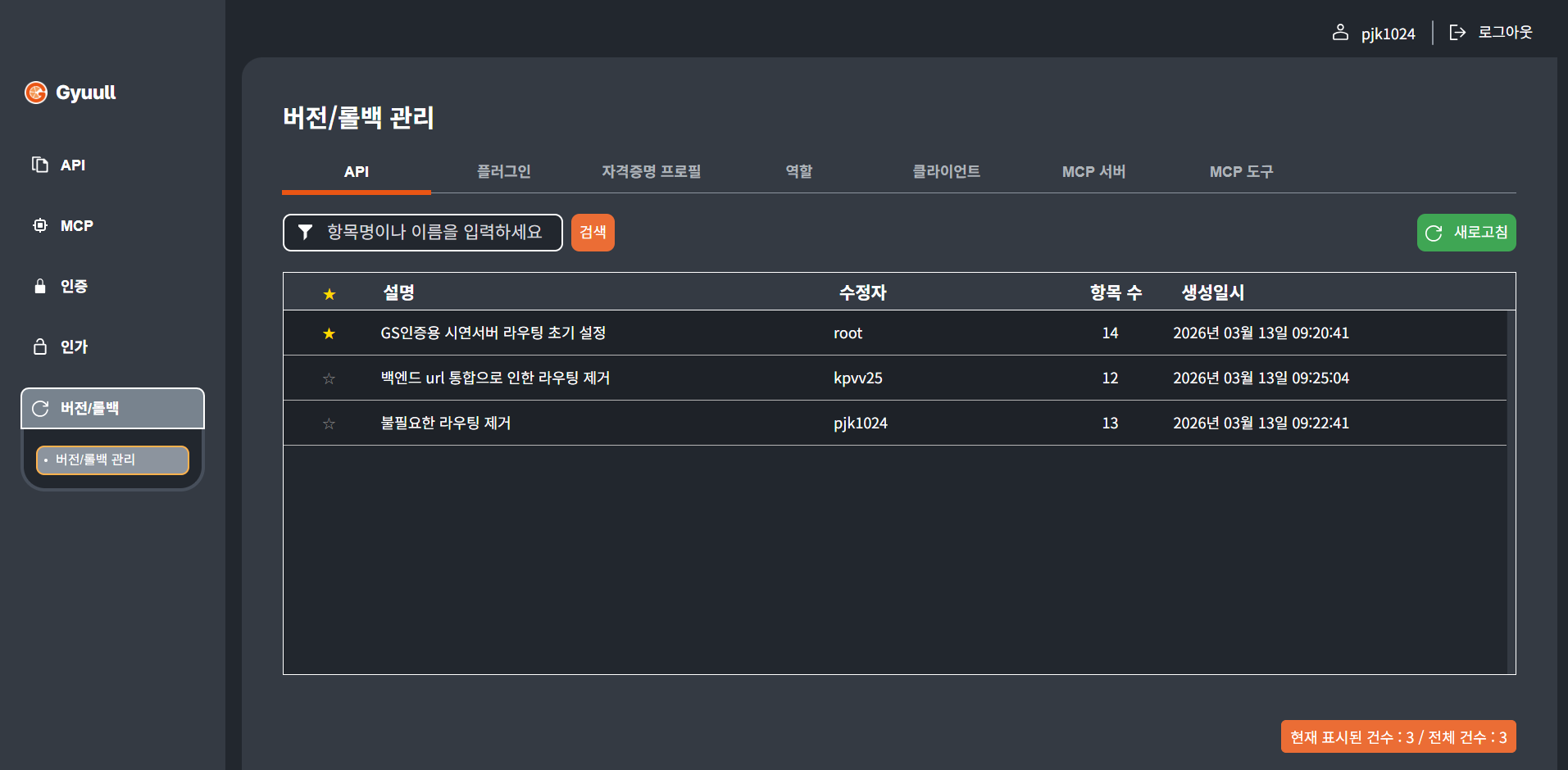Image resolution: width=1568 pixels, height=770 pixels.
Task: Open the MCP 서버 tab
Action: (x=1093, y=171)
